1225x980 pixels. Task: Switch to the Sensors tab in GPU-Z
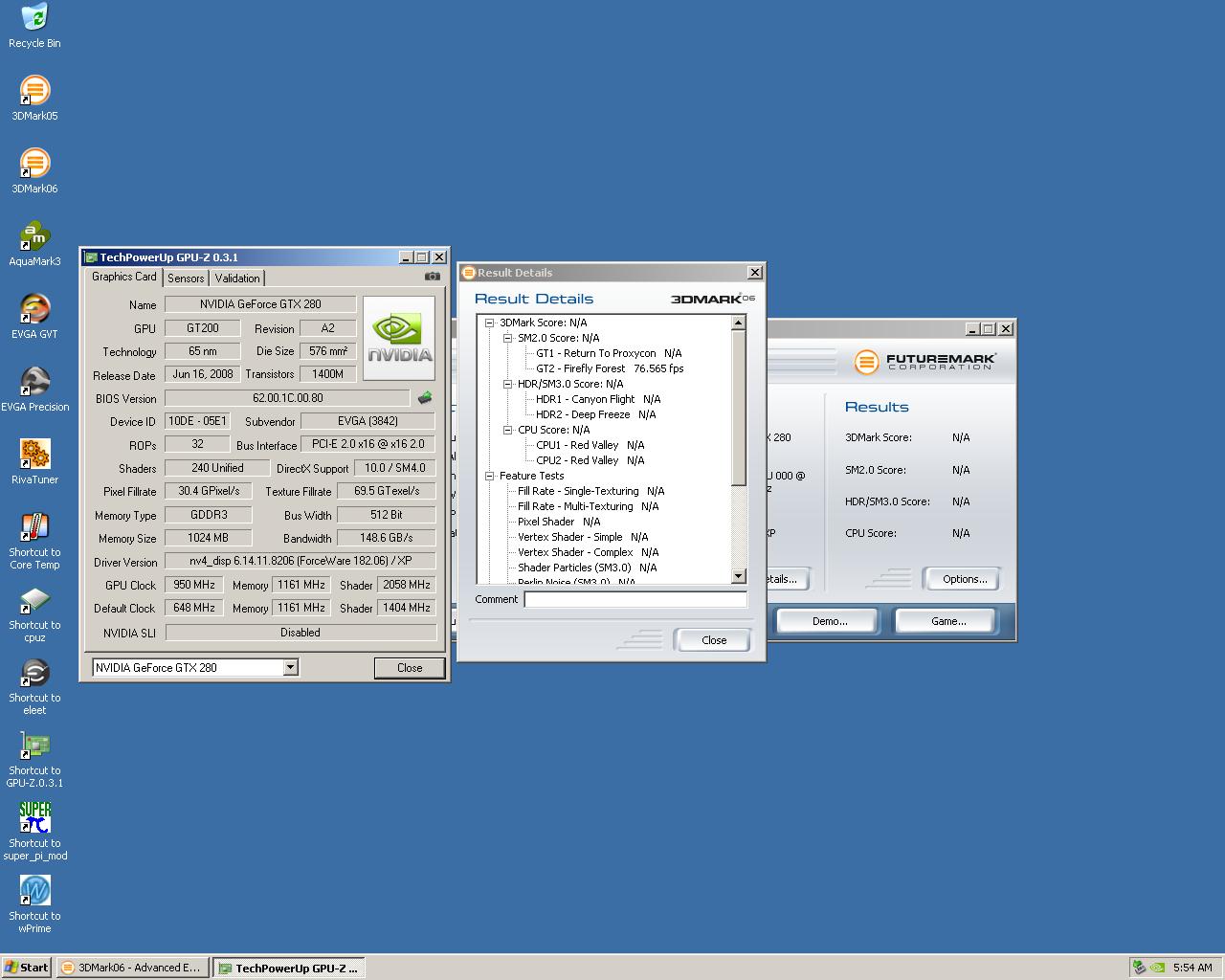click(x=186, y=278)
